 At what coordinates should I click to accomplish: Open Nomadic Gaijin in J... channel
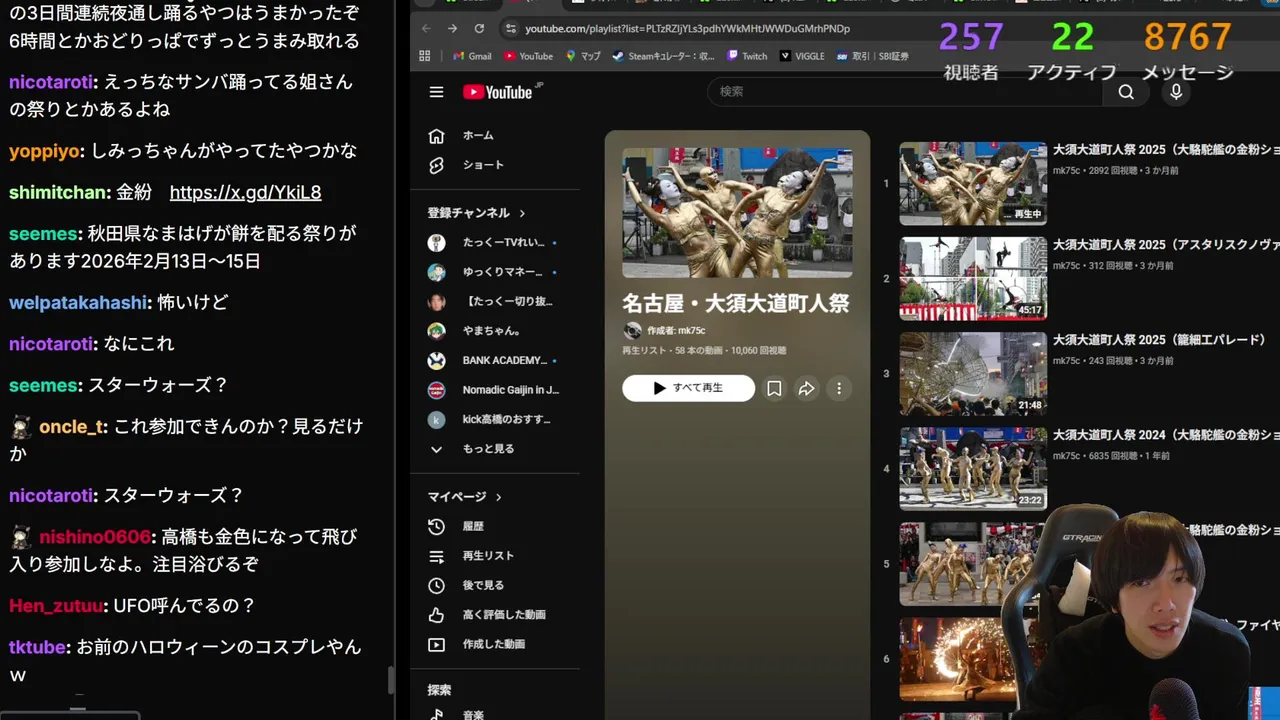coord(495,390)
